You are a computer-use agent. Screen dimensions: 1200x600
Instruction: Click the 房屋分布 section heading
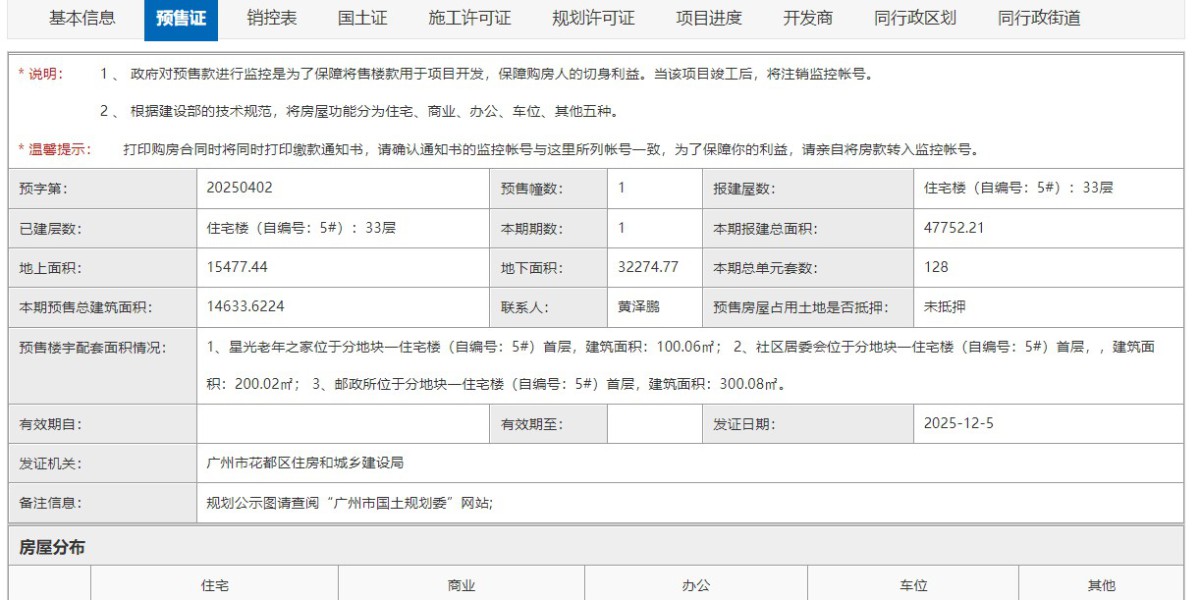pyautogui.click(x=52, y=547)
